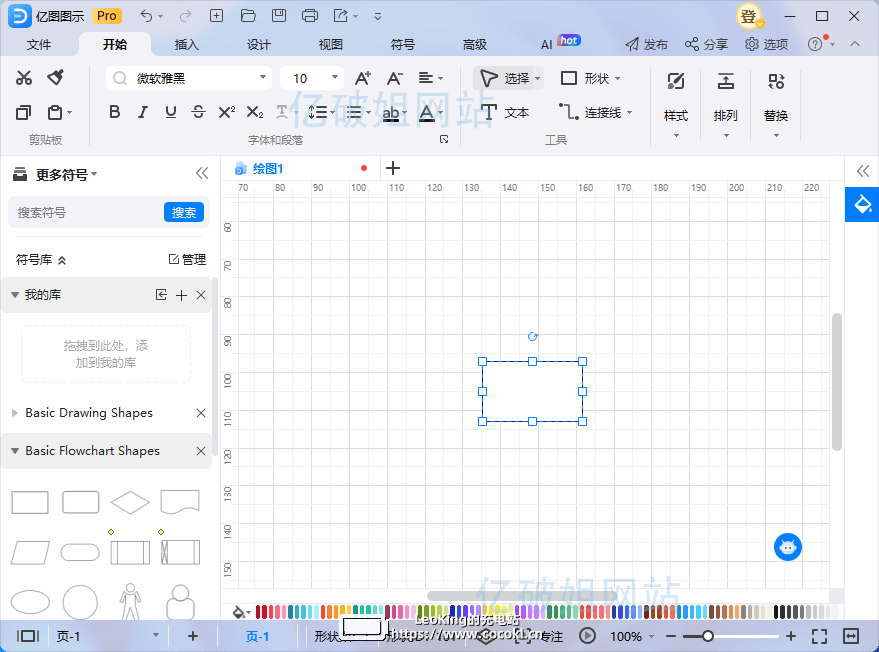Open the Style (样式) menu

click(676, 103)
